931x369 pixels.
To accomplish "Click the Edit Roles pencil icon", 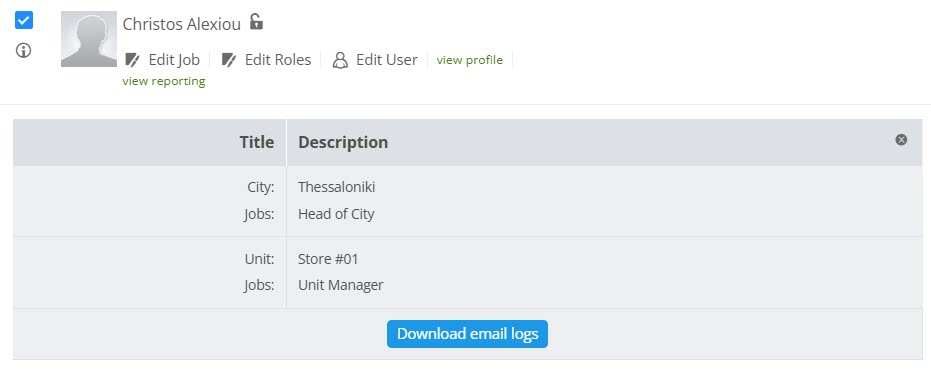I will [x=229, y=60].
